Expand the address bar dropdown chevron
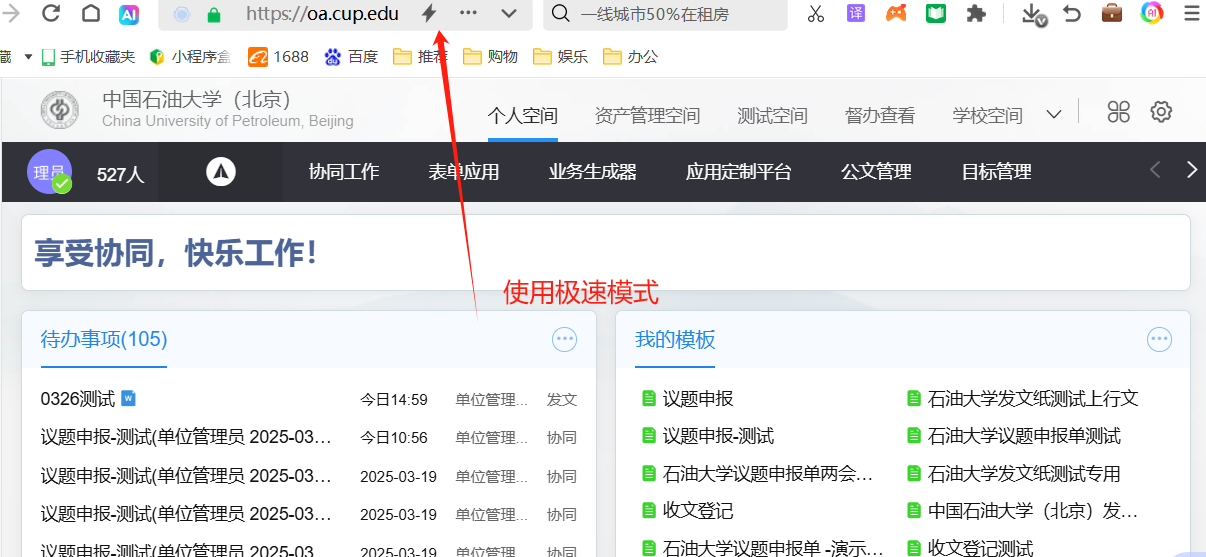The height and width of the screenshot is (557, 1206). (x=509, y=14)
